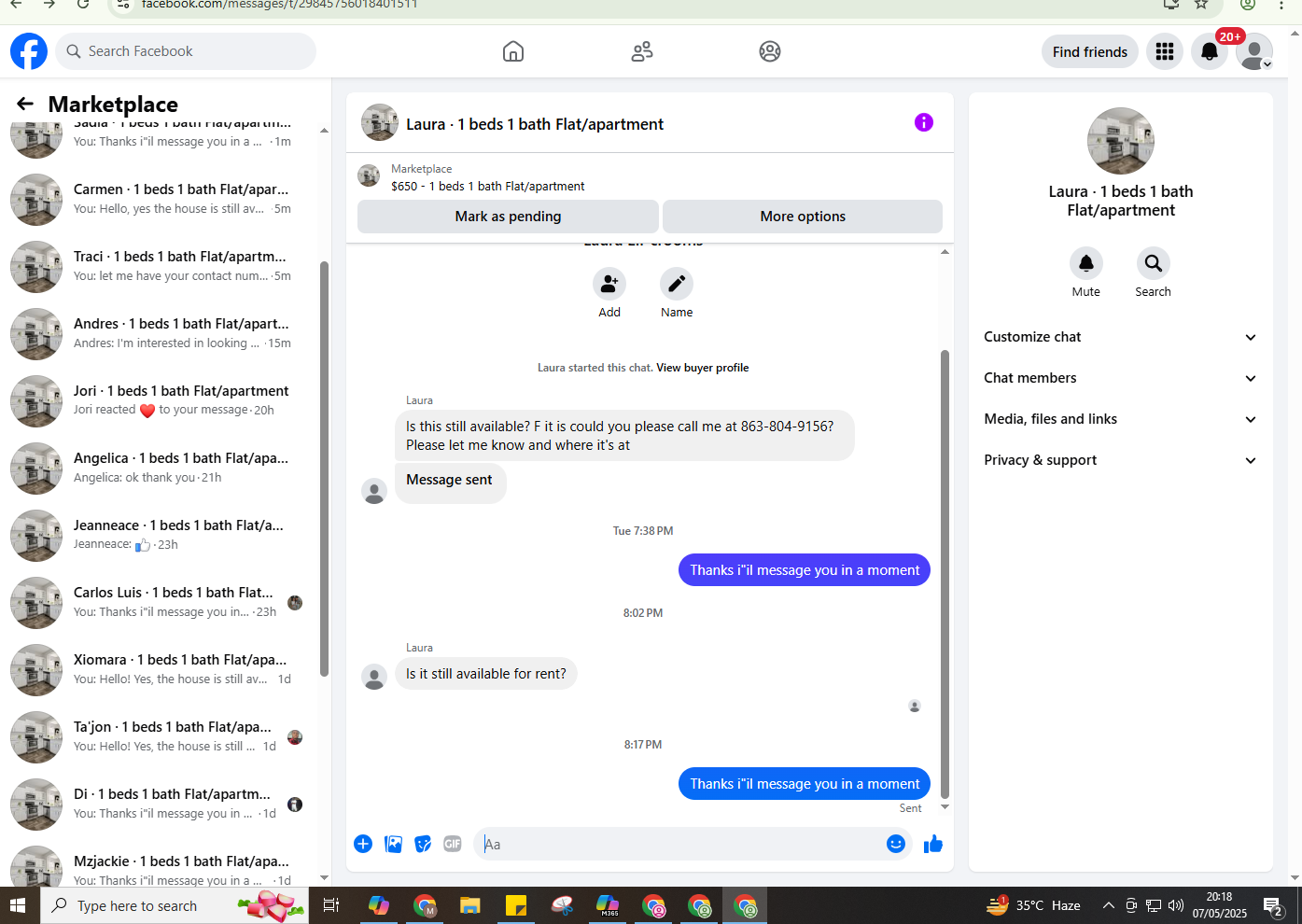Open emoji picker in message box

point(896,844)
